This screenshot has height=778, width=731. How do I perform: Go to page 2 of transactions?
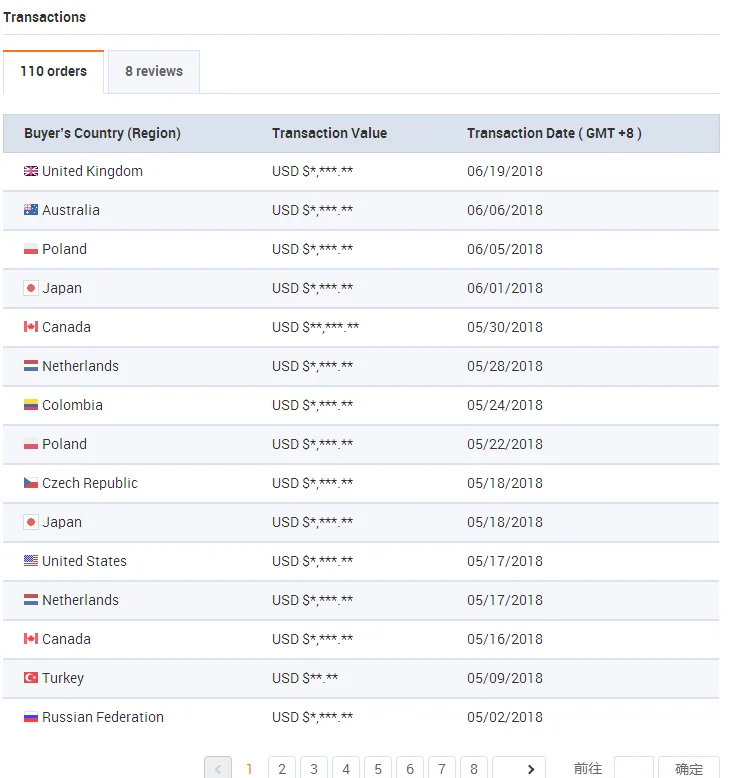coord(282,768)
